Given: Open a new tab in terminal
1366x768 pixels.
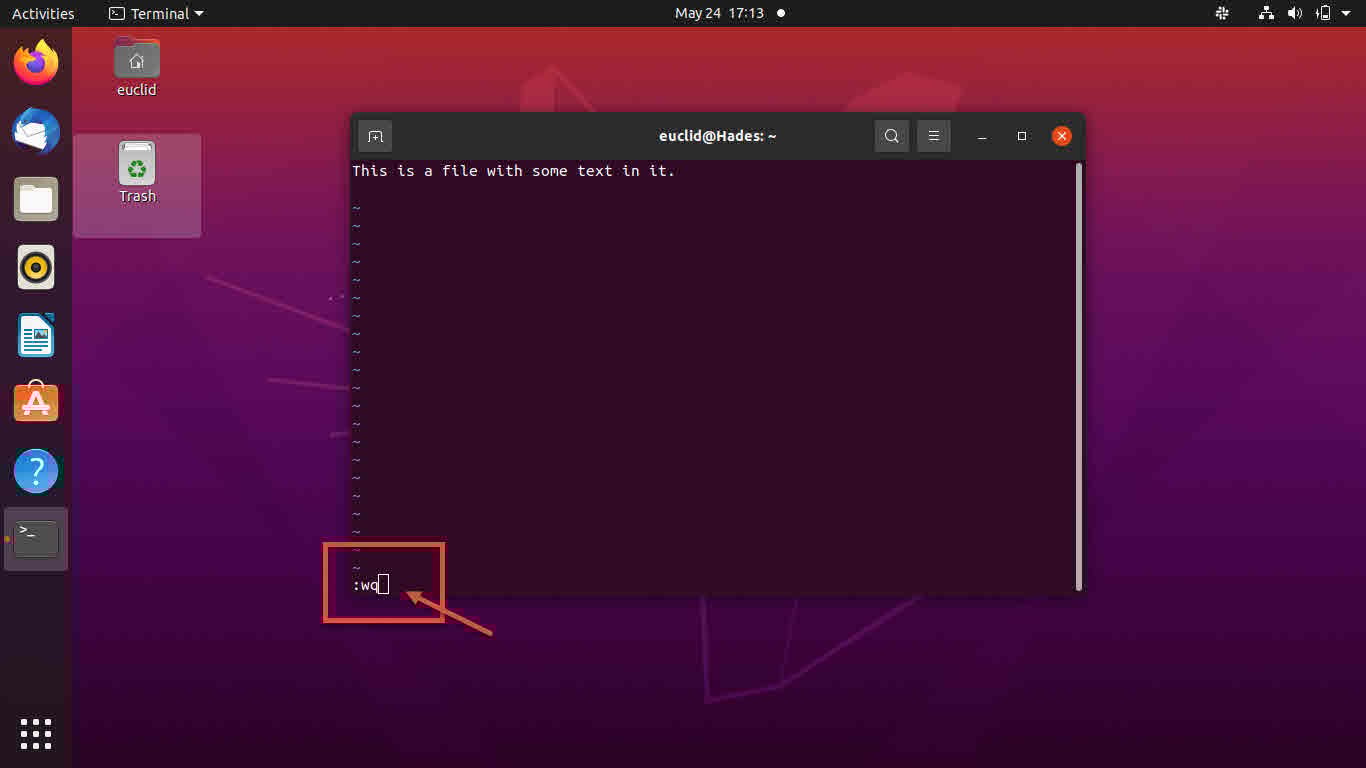Looking at the screenshot, I should [375, 136].
